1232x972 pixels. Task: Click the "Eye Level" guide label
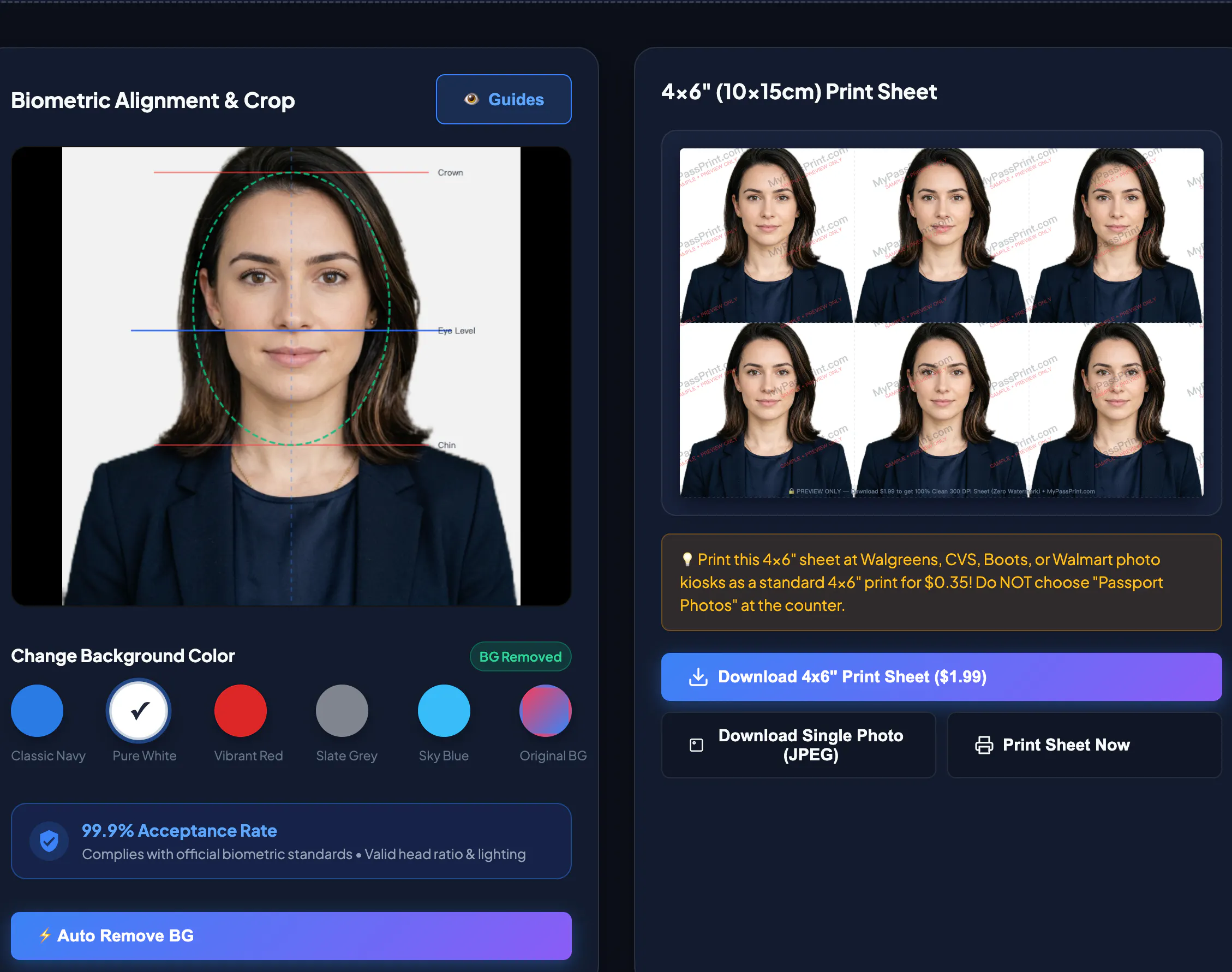click(456, 330)
